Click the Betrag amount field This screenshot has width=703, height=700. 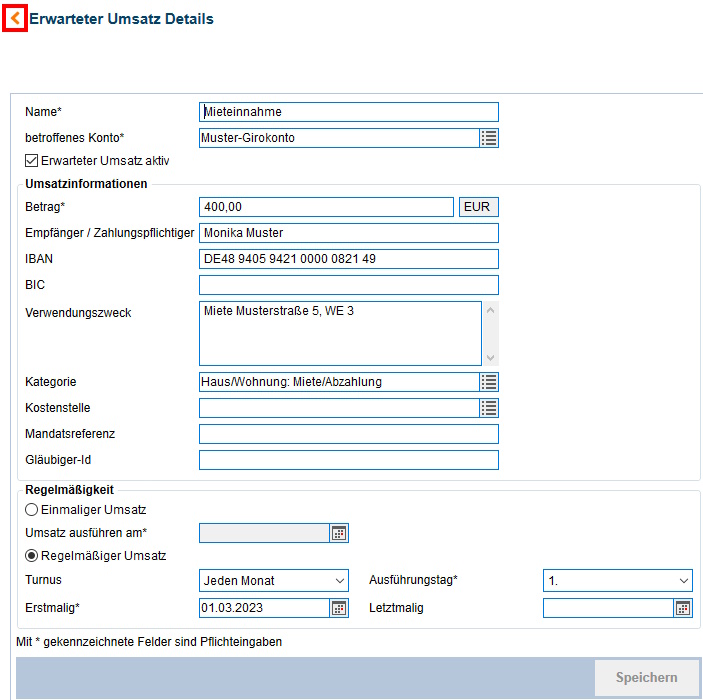point(326,207)
